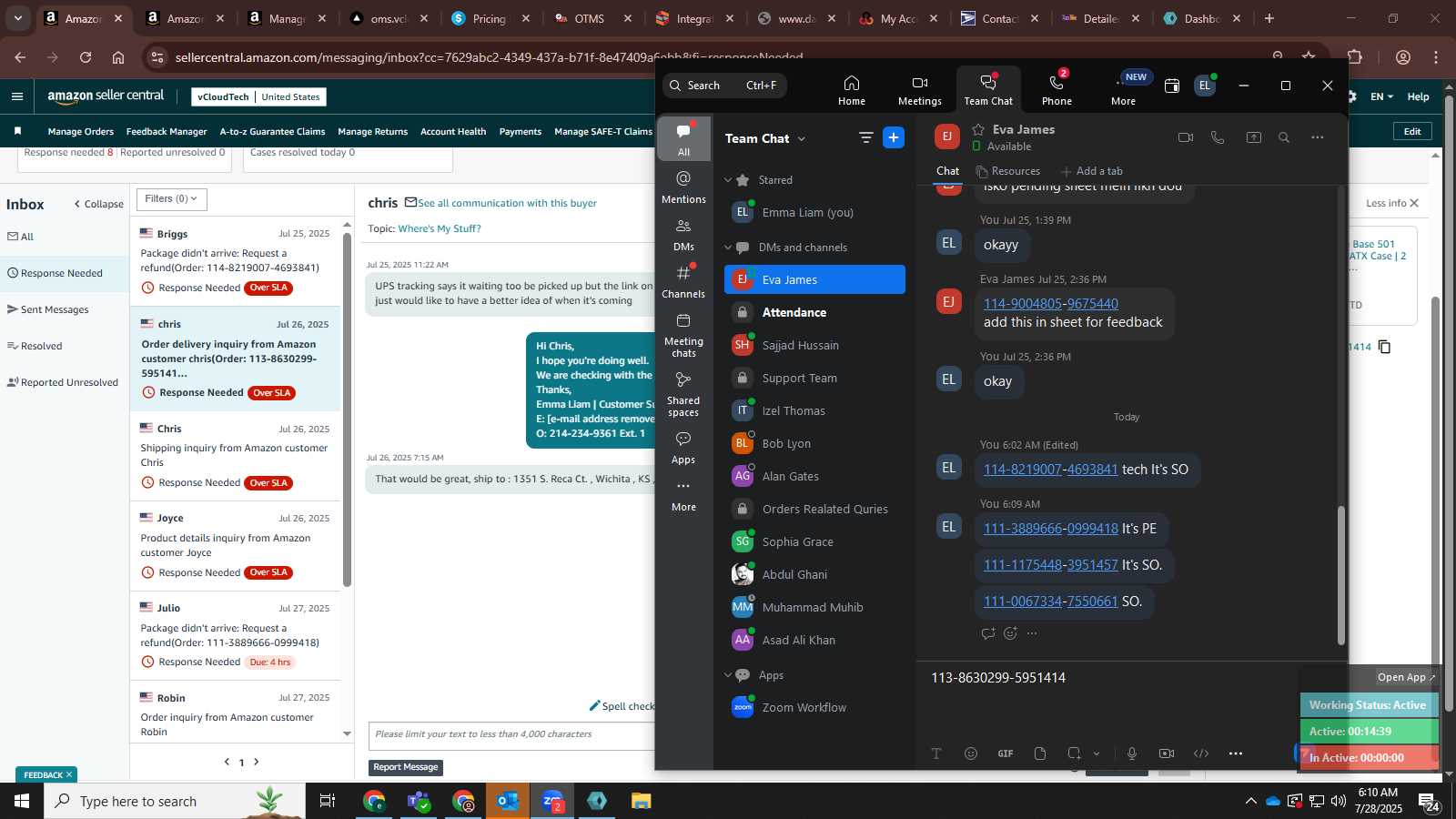Star the Eva James contact
This screenshot has height=819, width=1456.
(x=978, y=129)
